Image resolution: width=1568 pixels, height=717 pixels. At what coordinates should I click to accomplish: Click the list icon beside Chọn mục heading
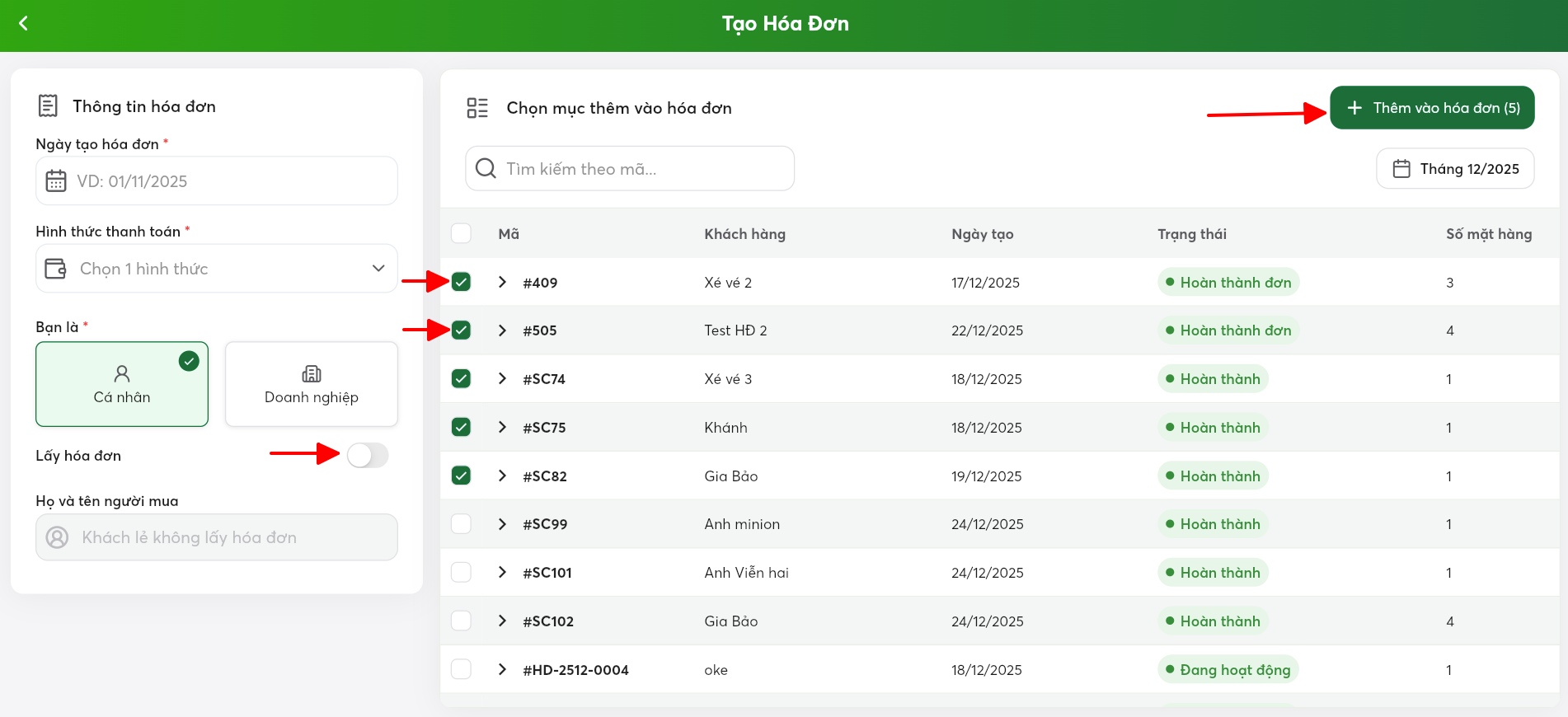477,108
